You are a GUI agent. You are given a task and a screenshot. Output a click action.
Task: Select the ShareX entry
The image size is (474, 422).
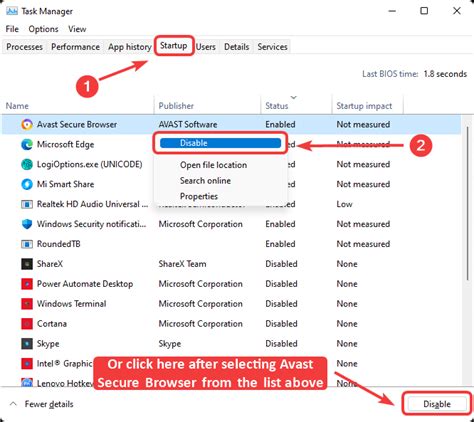click(50, 264)
